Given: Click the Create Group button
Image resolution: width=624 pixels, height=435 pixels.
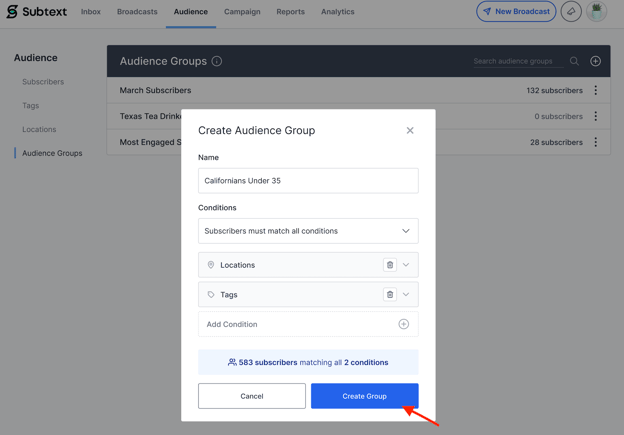Looking at the screenshot, I should click(x=364, y=396).
